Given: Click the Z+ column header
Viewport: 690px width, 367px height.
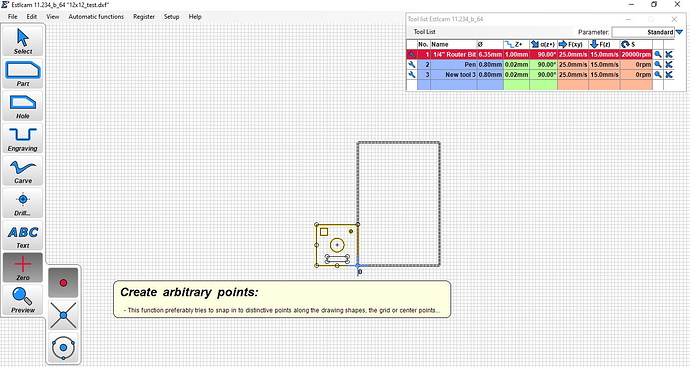Looking at the screenshot, I should tap(516, 44).
